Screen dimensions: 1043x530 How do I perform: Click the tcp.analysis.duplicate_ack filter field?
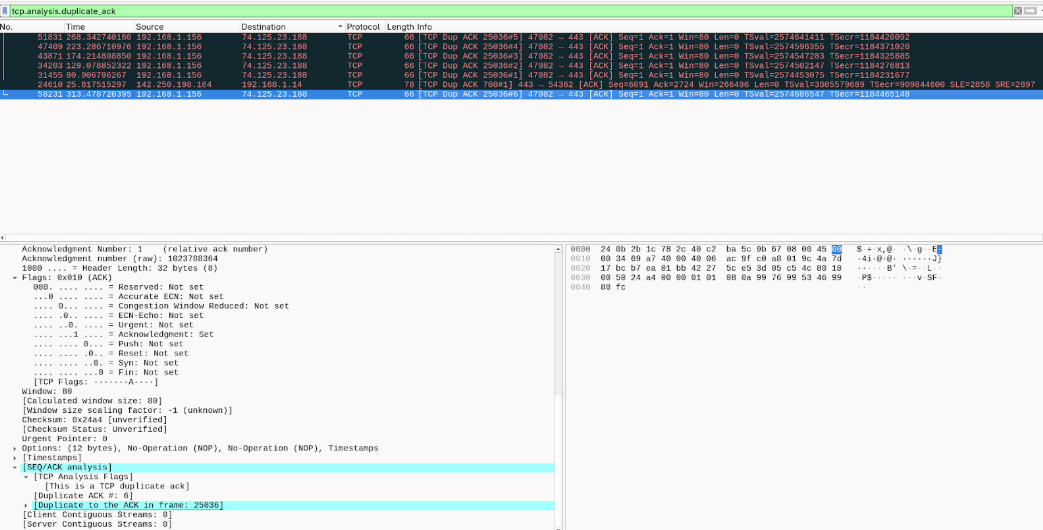point(511,11)
